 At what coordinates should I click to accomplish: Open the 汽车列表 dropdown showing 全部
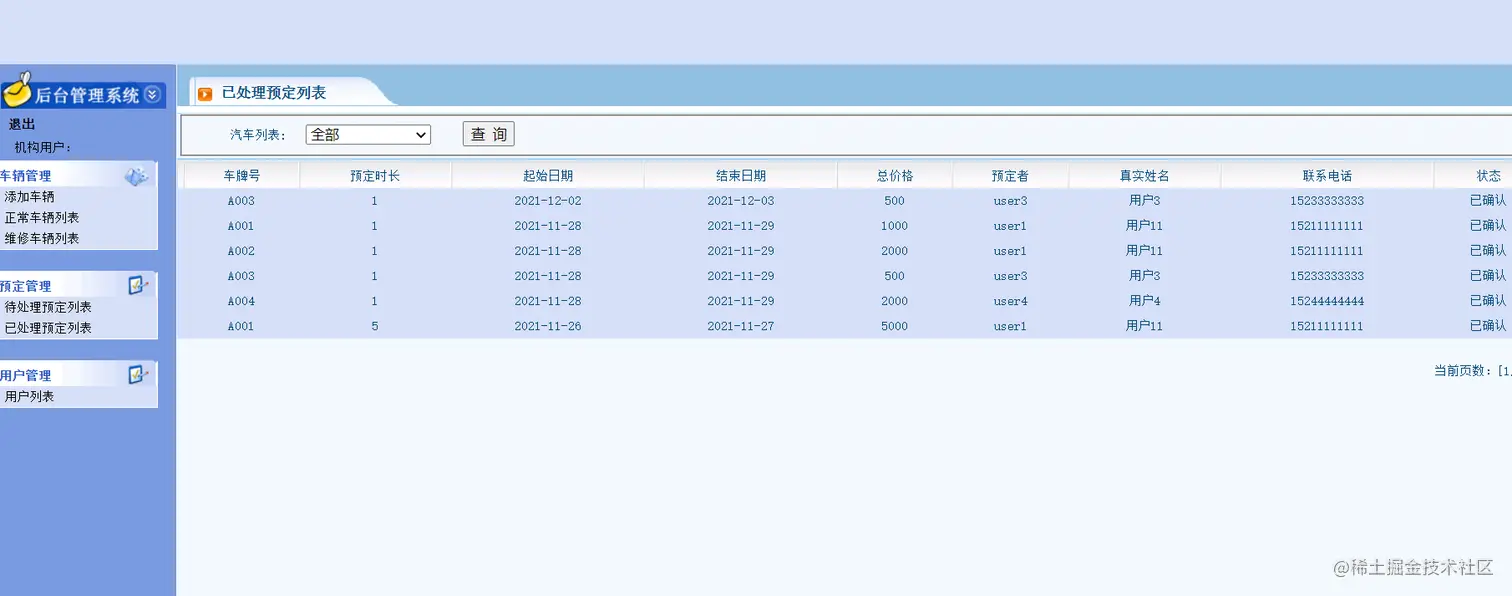tap(368, 134)
